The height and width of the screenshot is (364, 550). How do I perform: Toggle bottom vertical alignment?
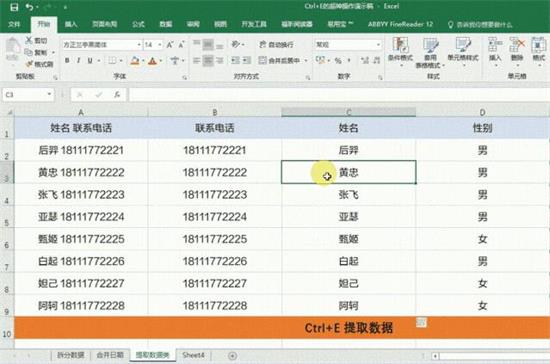220,45
